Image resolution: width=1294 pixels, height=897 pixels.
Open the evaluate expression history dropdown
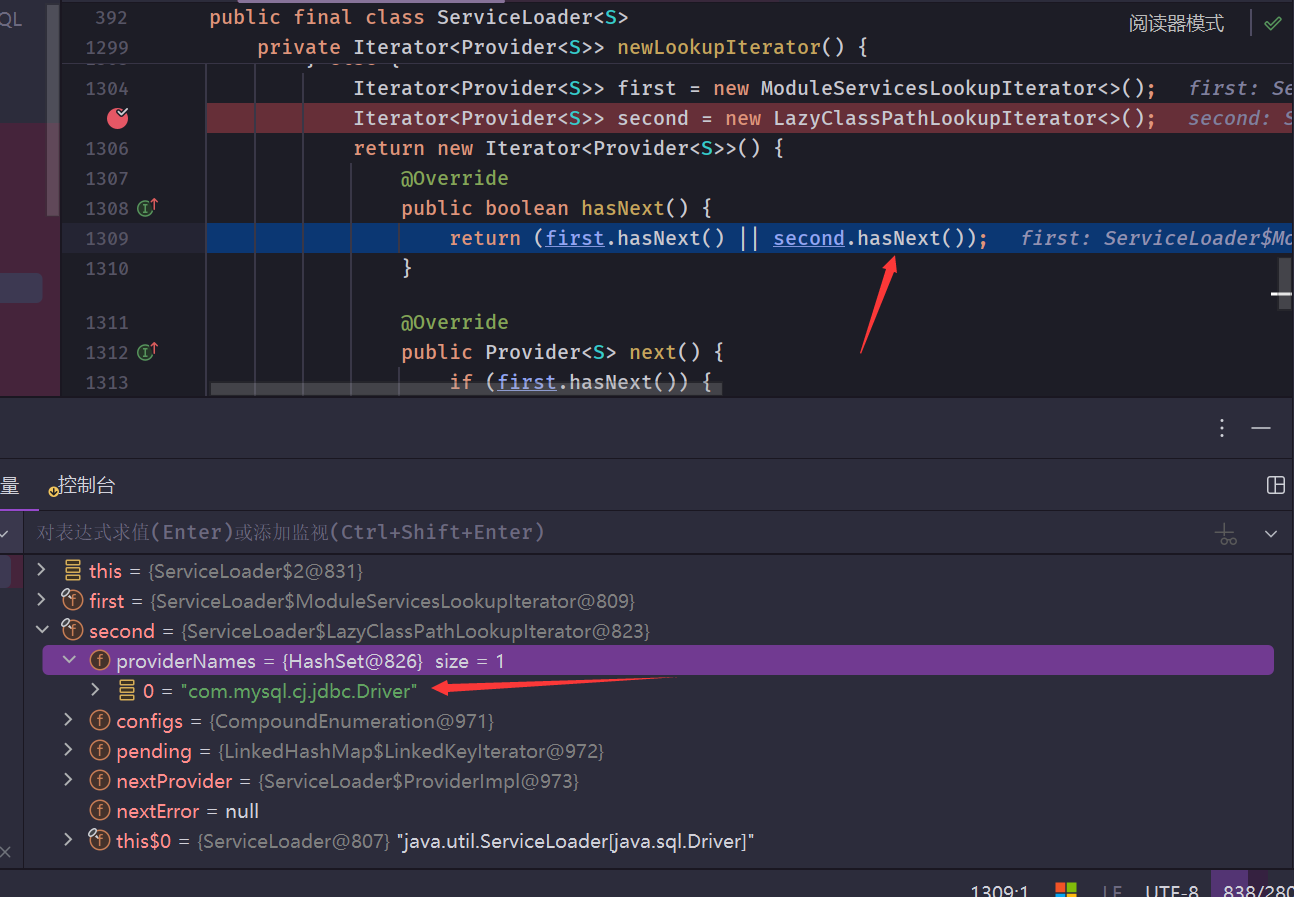click(x=1271, y=533)
